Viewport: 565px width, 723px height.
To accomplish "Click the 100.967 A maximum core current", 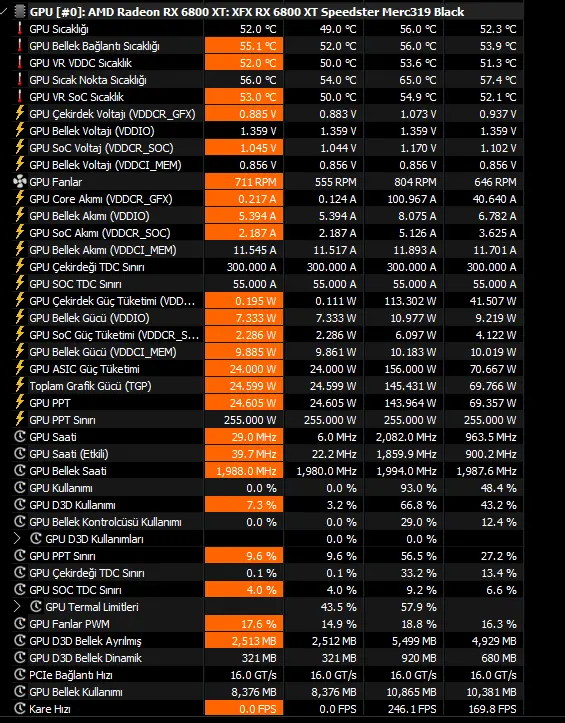I will (x=410, y=199).
